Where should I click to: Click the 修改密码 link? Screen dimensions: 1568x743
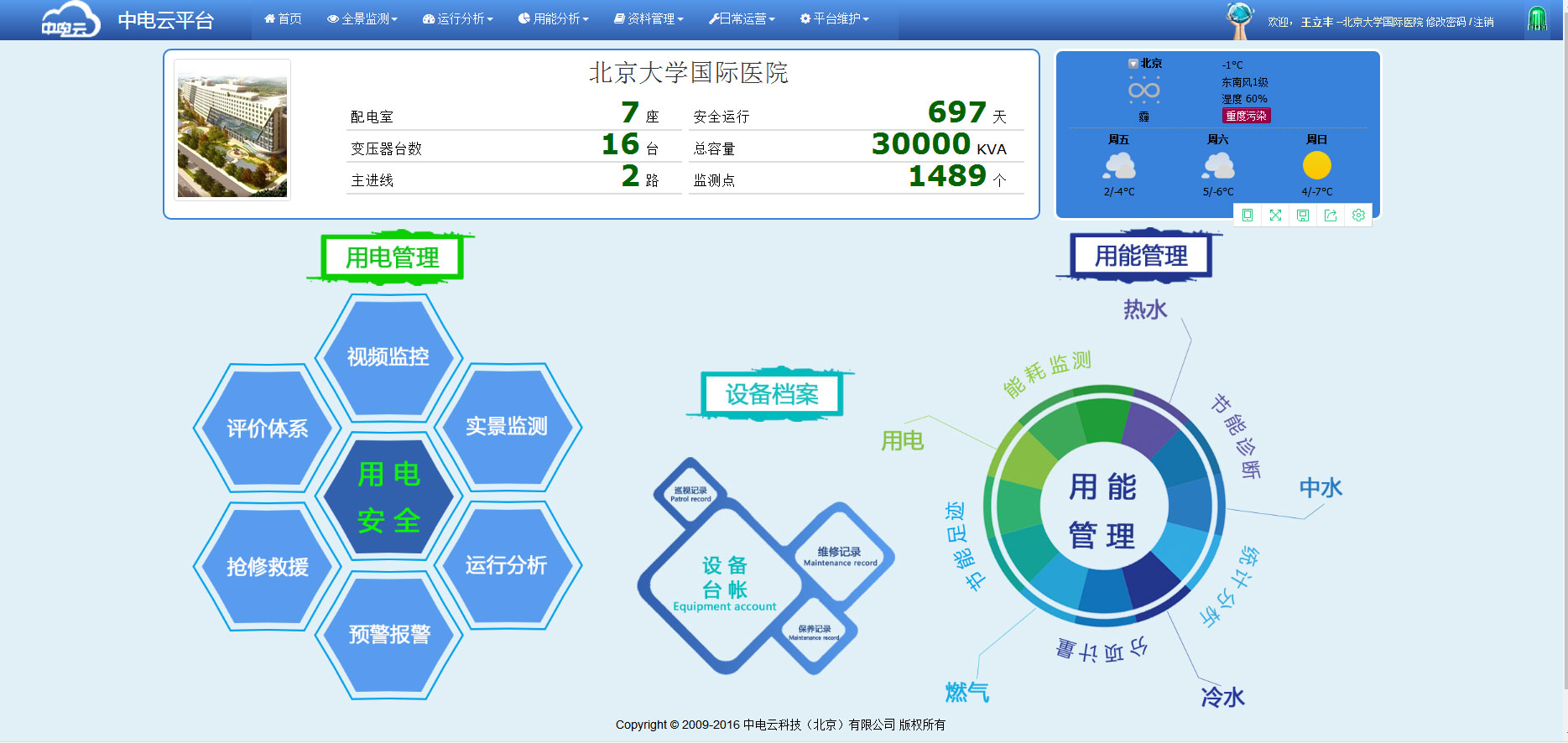pyautogui.click(x=1446, y=22)
